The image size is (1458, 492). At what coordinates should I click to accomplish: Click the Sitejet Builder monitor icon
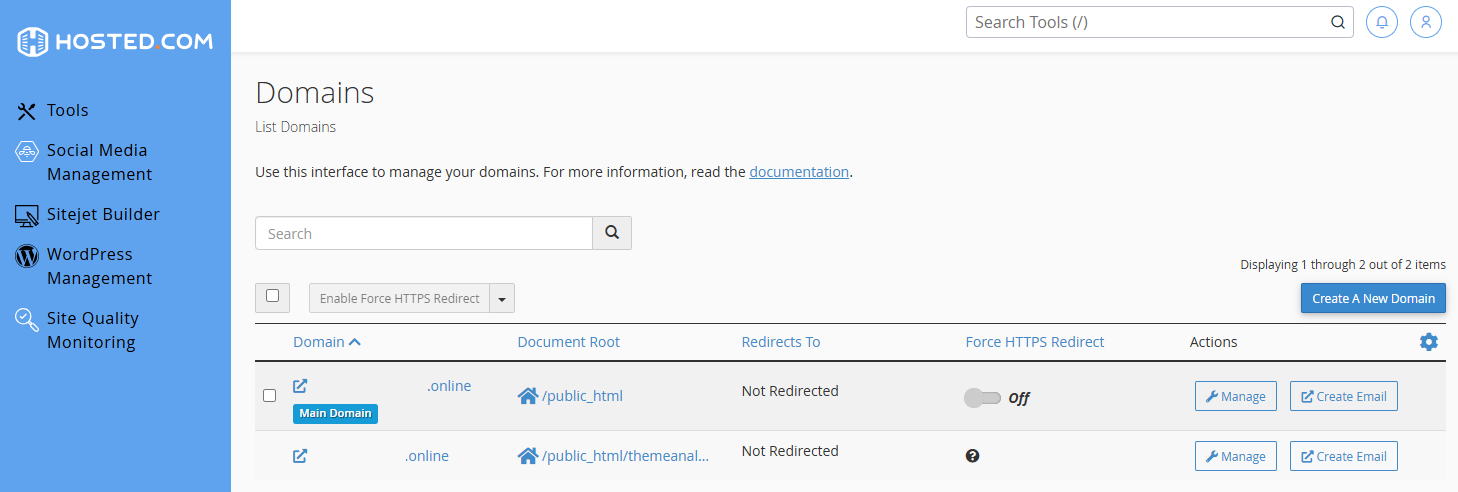(x=27, y=215)
